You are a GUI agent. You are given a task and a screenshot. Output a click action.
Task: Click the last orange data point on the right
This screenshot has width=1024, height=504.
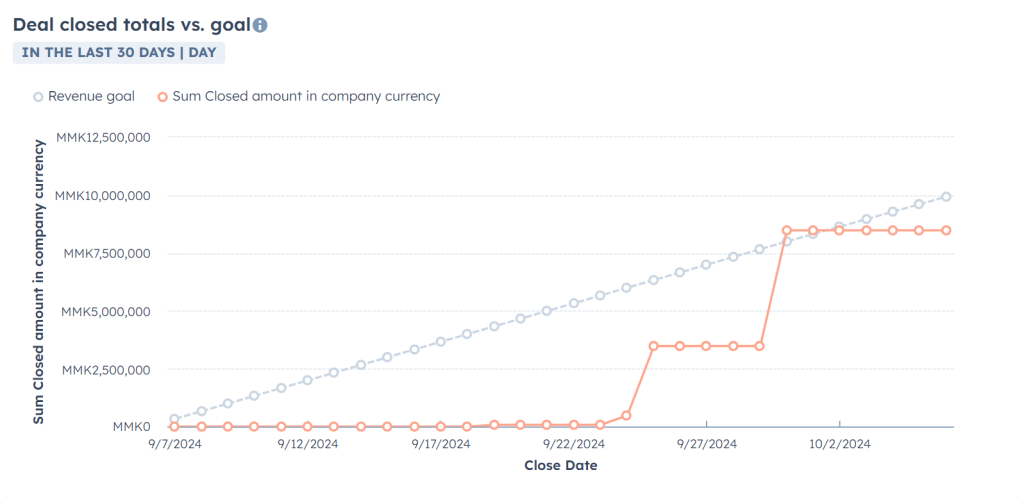[946, 230]
